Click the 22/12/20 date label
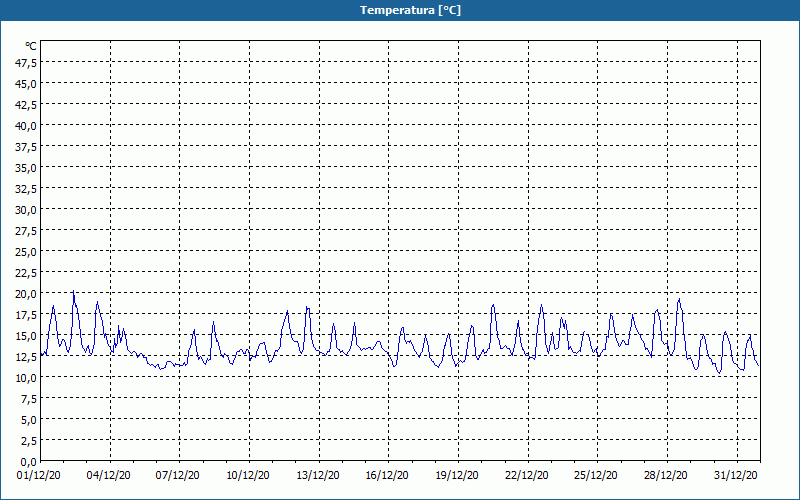This screenshot has height=500, width=800. pyautogui.click(x=527, y=475)
